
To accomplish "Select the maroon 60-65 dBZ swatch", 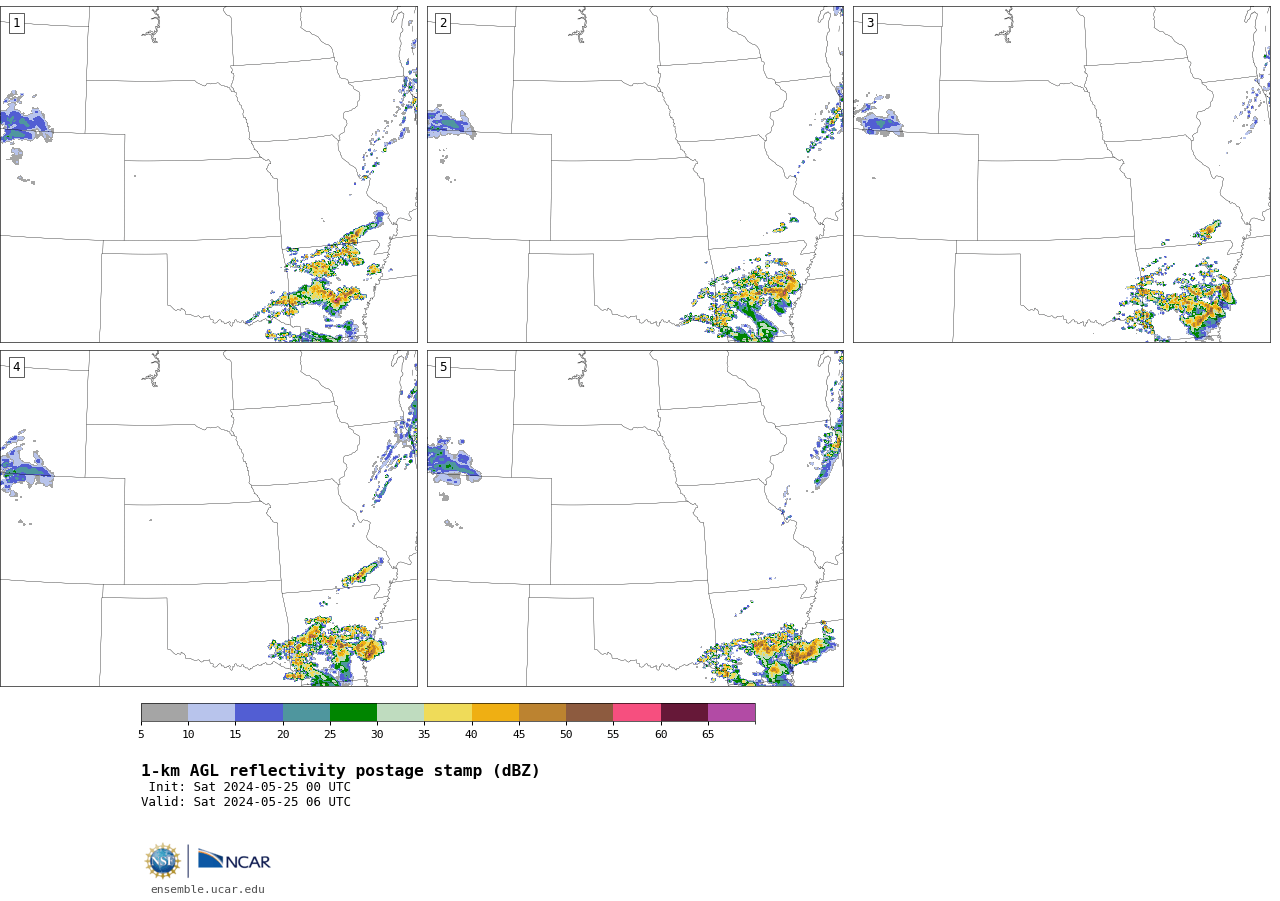I will pos(684,712).
